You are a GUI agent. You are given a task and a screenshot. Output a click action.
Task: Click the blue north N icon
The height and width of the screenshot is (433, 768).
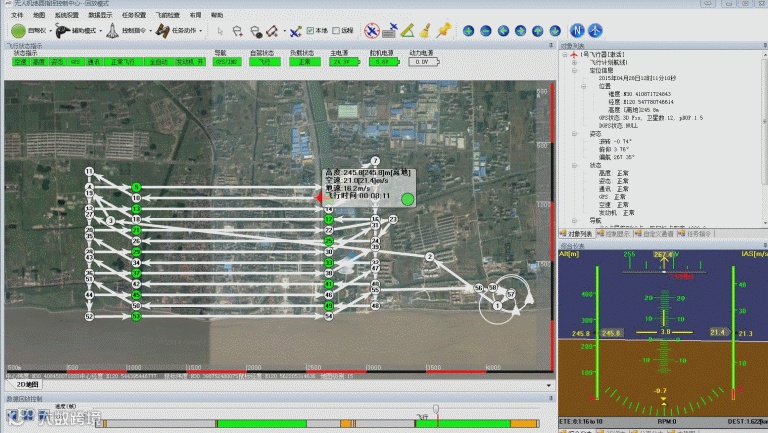(577, 30)
